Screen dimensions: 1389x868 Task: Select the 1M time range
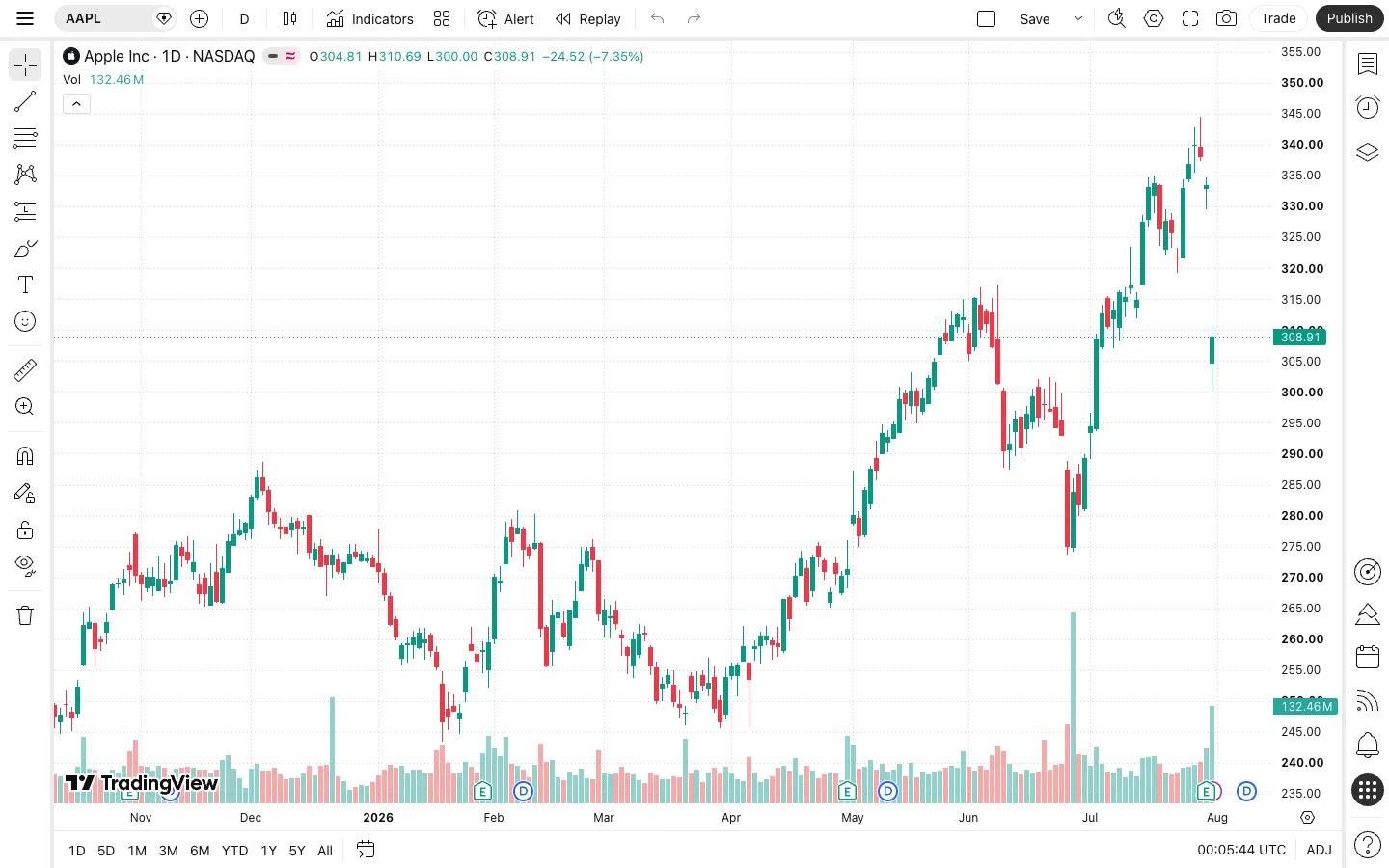(137, 851)
